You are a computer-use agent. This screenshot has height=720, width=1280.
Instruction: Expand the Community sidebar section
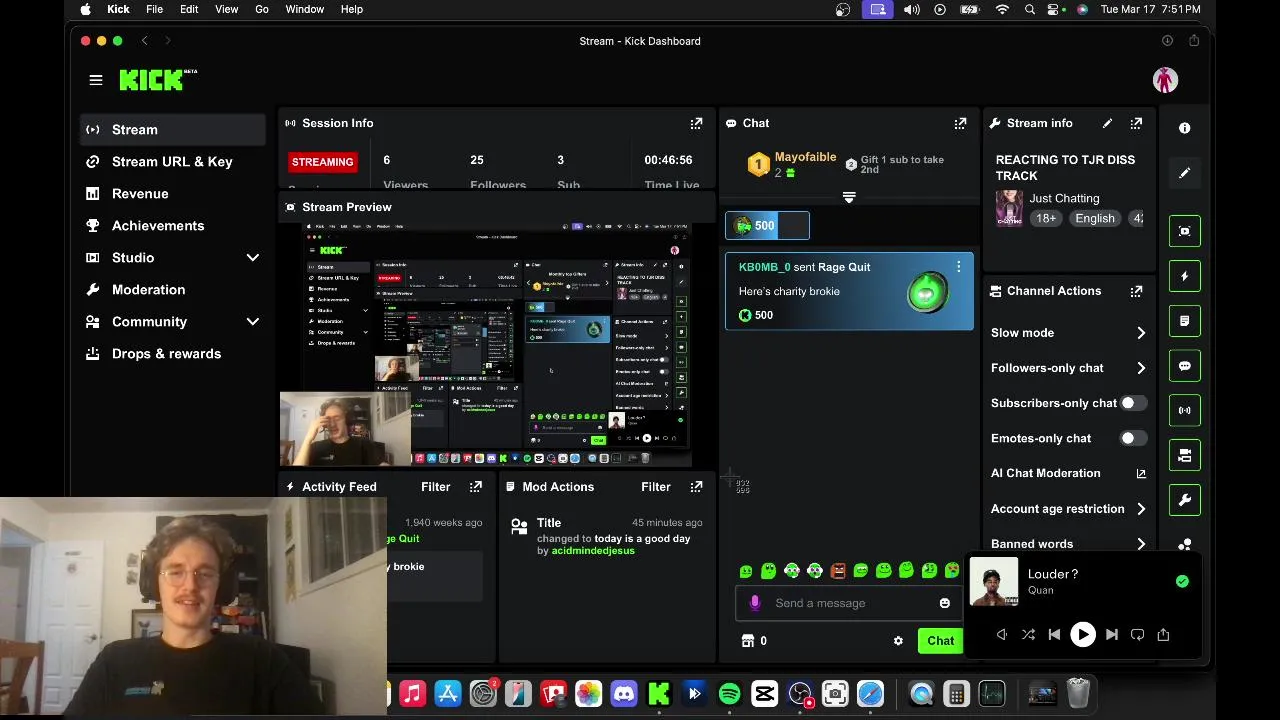(x=252, y=322)
